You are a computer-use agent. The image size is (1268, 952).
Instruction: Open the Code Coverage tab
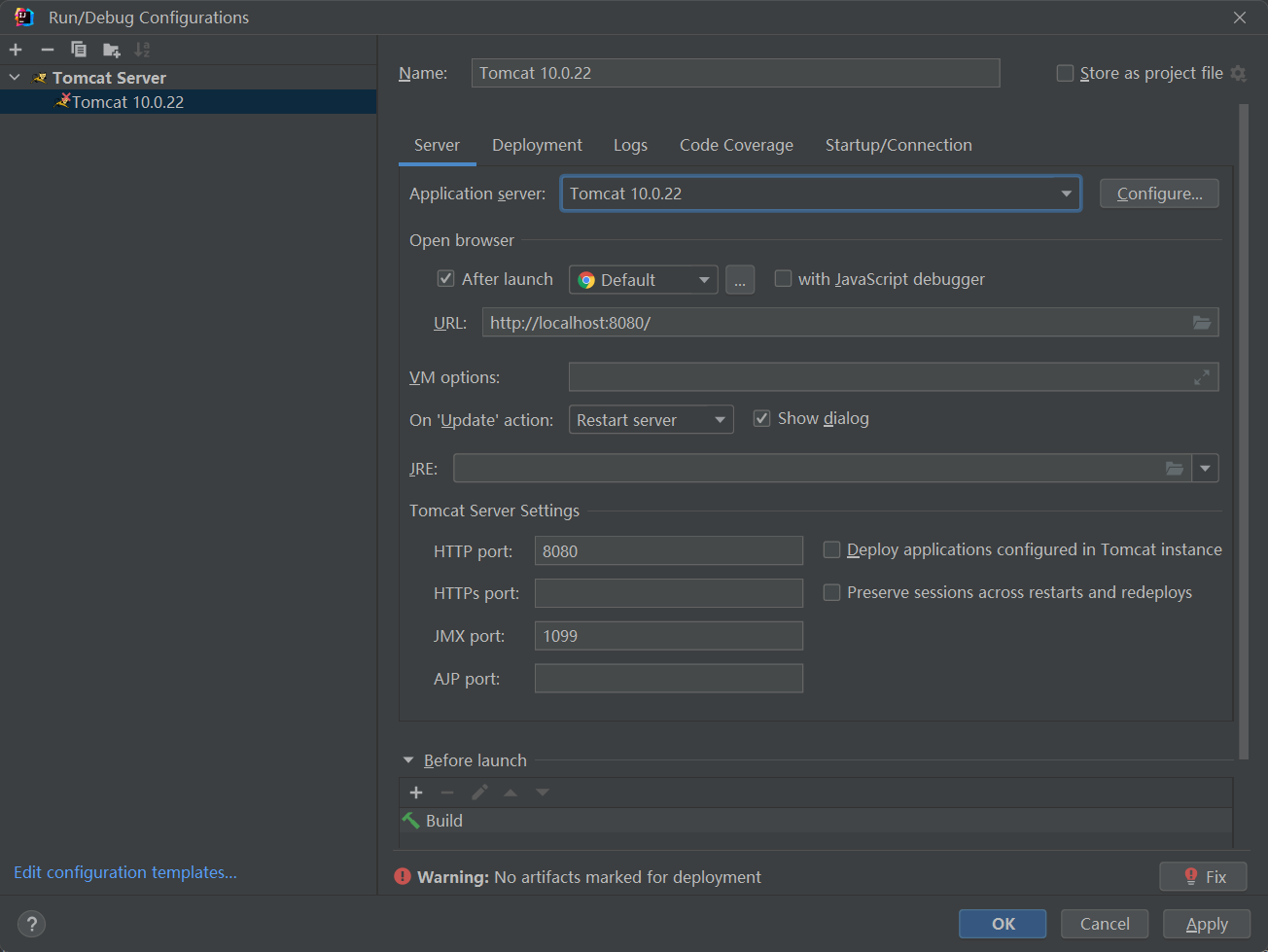point(736,145)
